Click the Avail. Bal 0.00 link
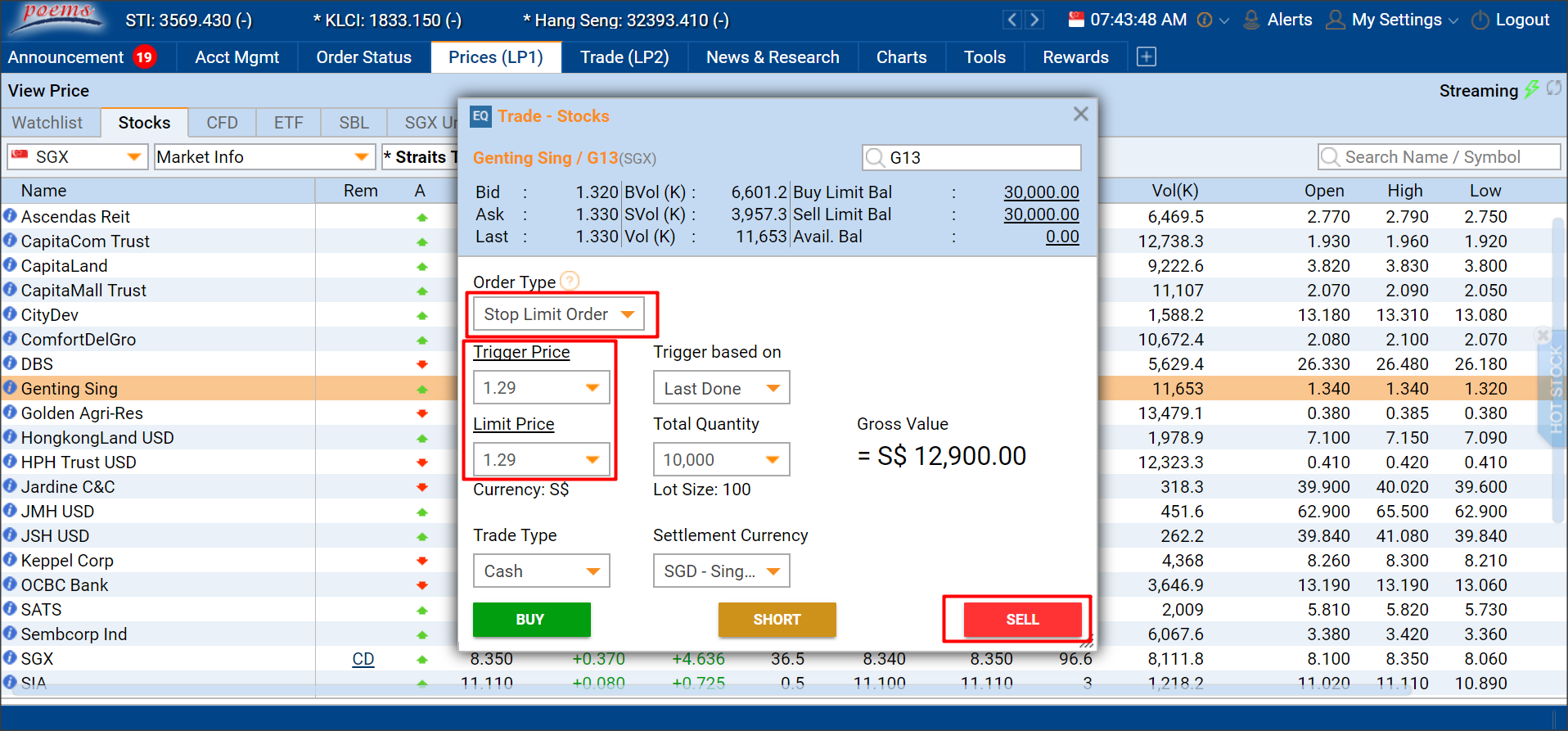This screenshot has width=1568, height=731. click(x=1062, y=237)
